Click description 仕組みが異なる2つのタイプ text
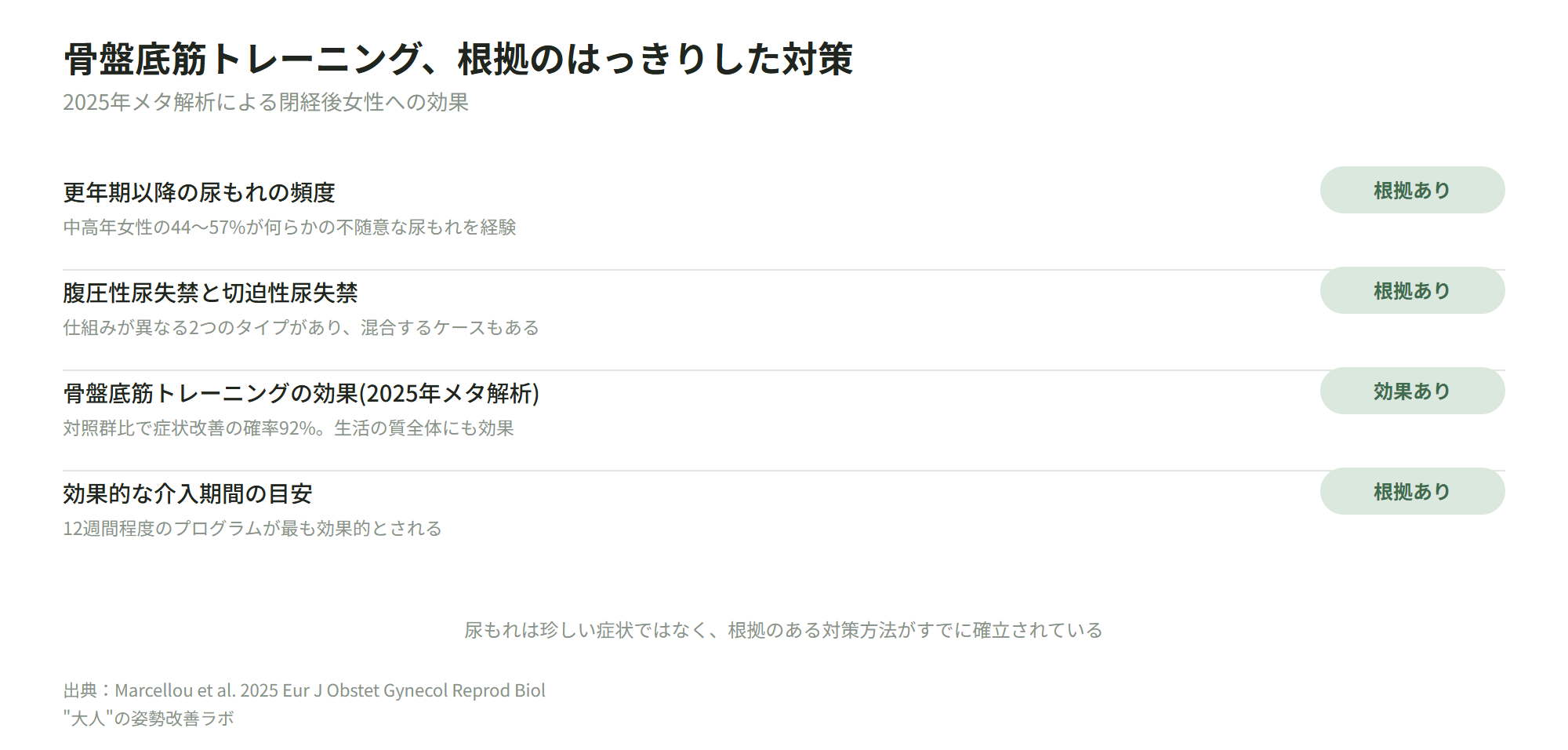 301,328
